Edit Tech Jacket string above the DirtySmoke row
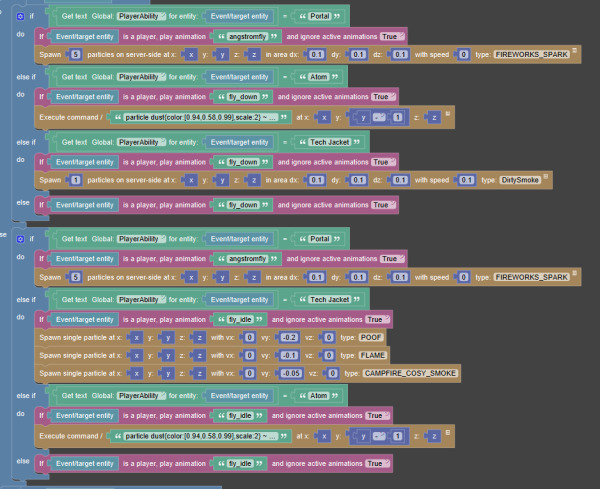The height and width of the screenshot is (489, 600). pos(329,142)
